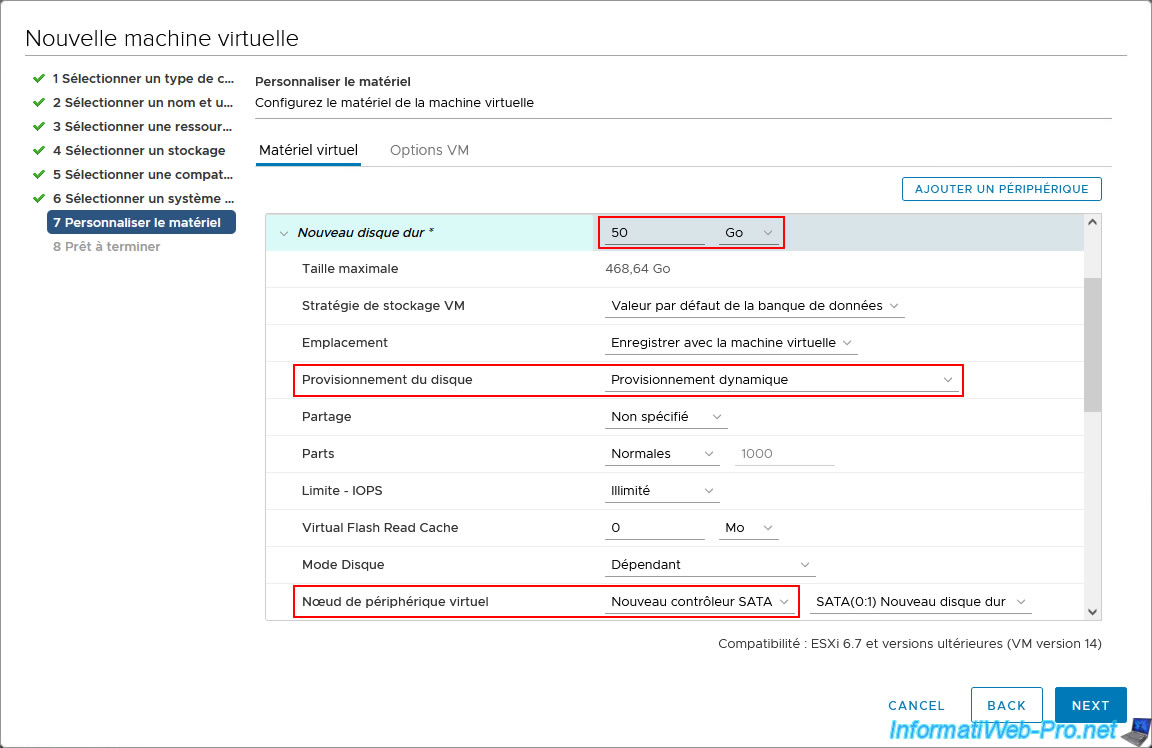The image size is (1152, 748).
Task: Expand Provisionnement du disque dropdown
Action: pos(781,380)
